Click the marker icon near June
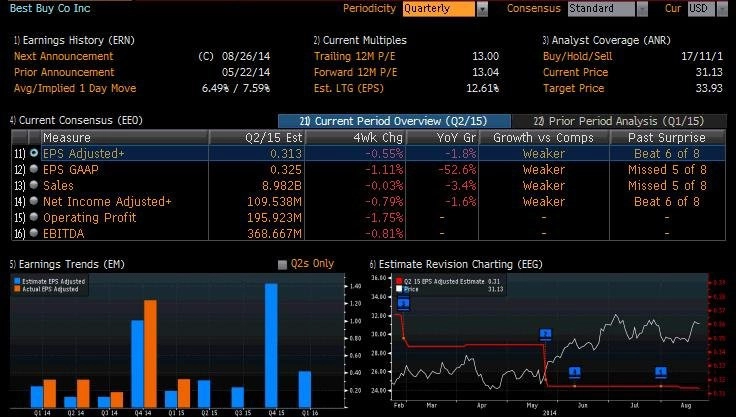 pyautogui.click(x=575, y=372)
